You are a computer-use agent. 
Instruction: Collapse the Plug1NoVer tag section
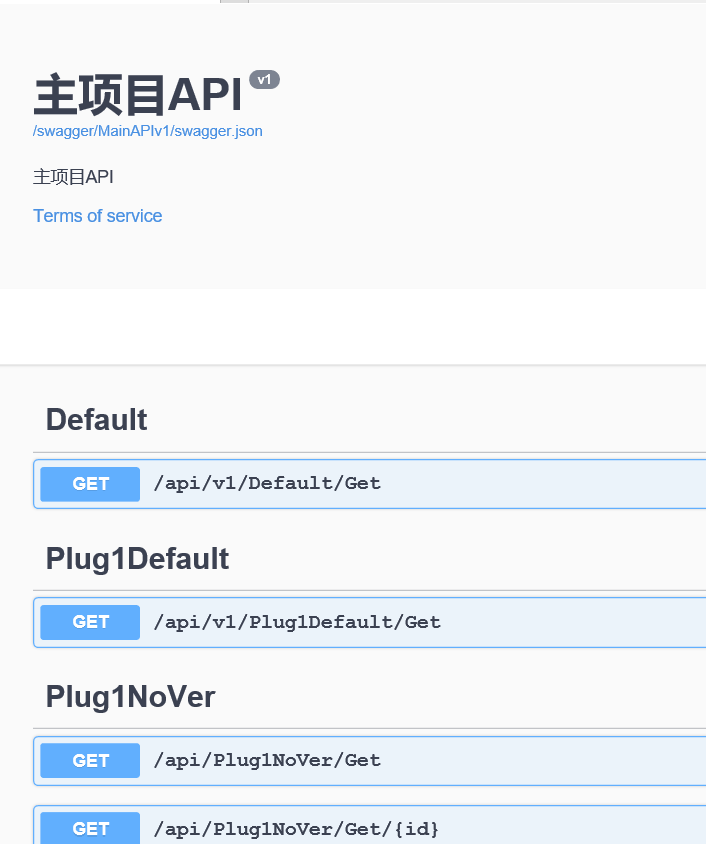[130, 696]
